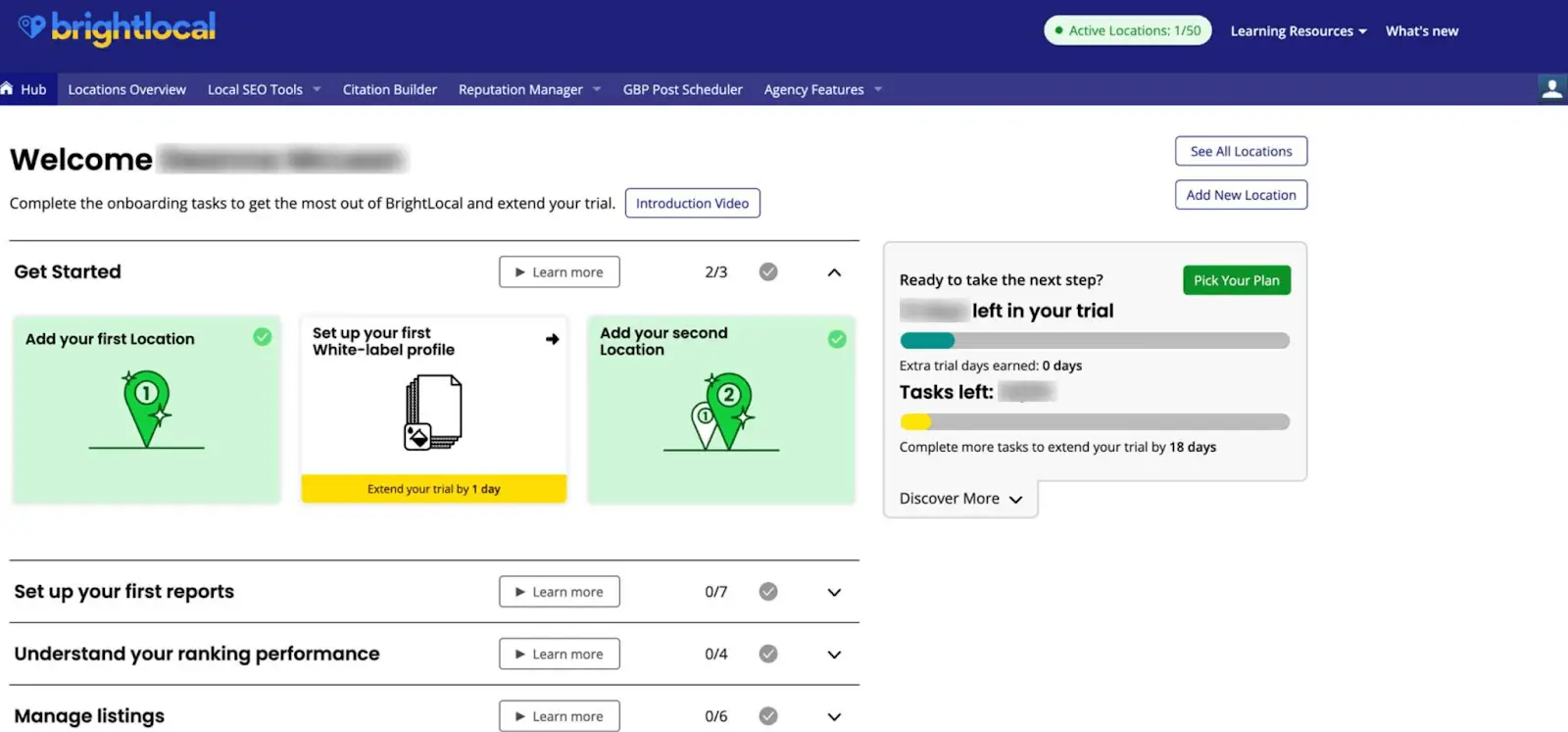Click the 2/3 progress count
The image size is (1568, 732).
coord(716,272)
